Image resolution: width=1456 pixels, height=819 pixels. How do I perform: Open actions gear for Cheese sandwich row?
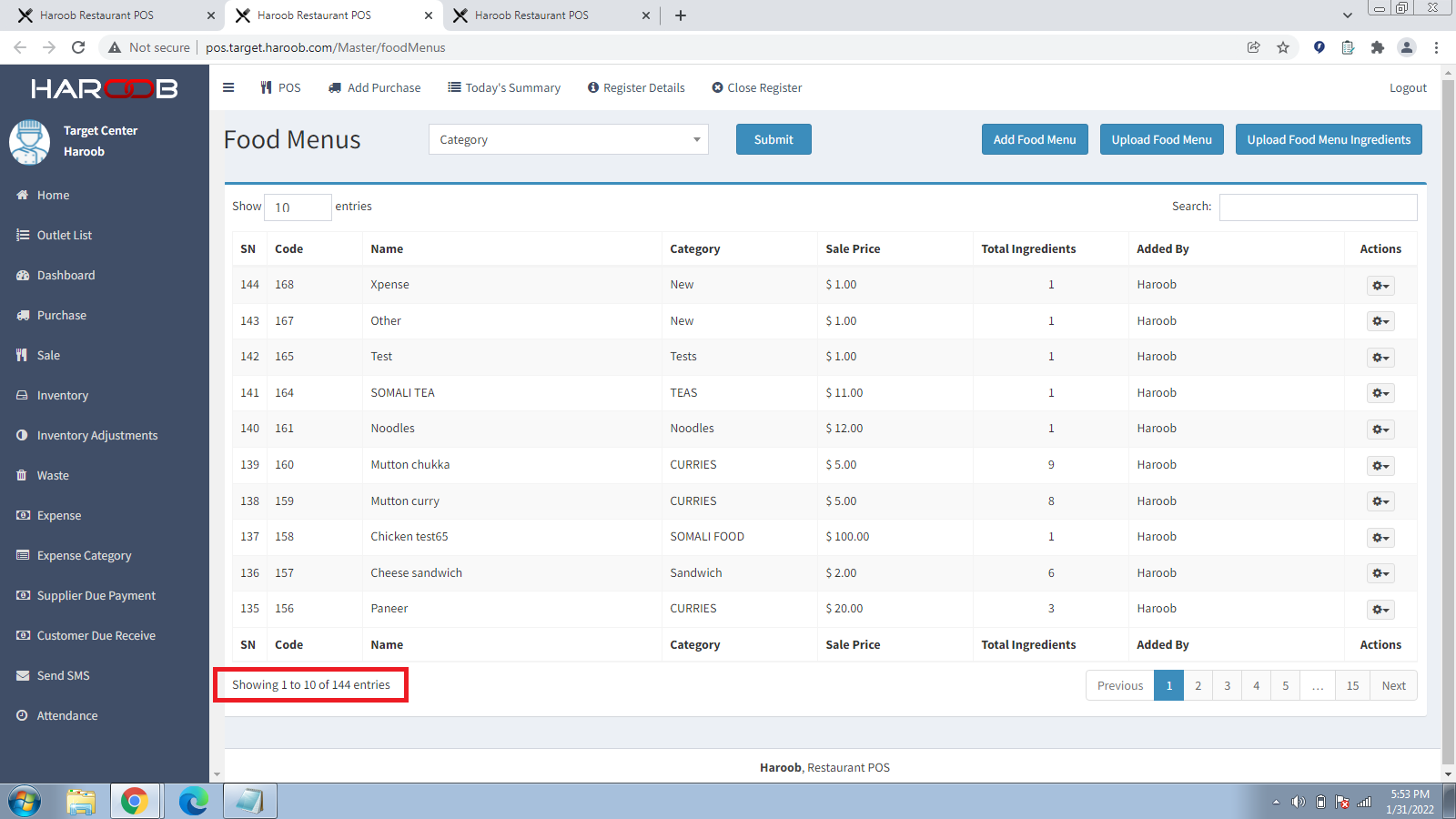(1380, 573)
